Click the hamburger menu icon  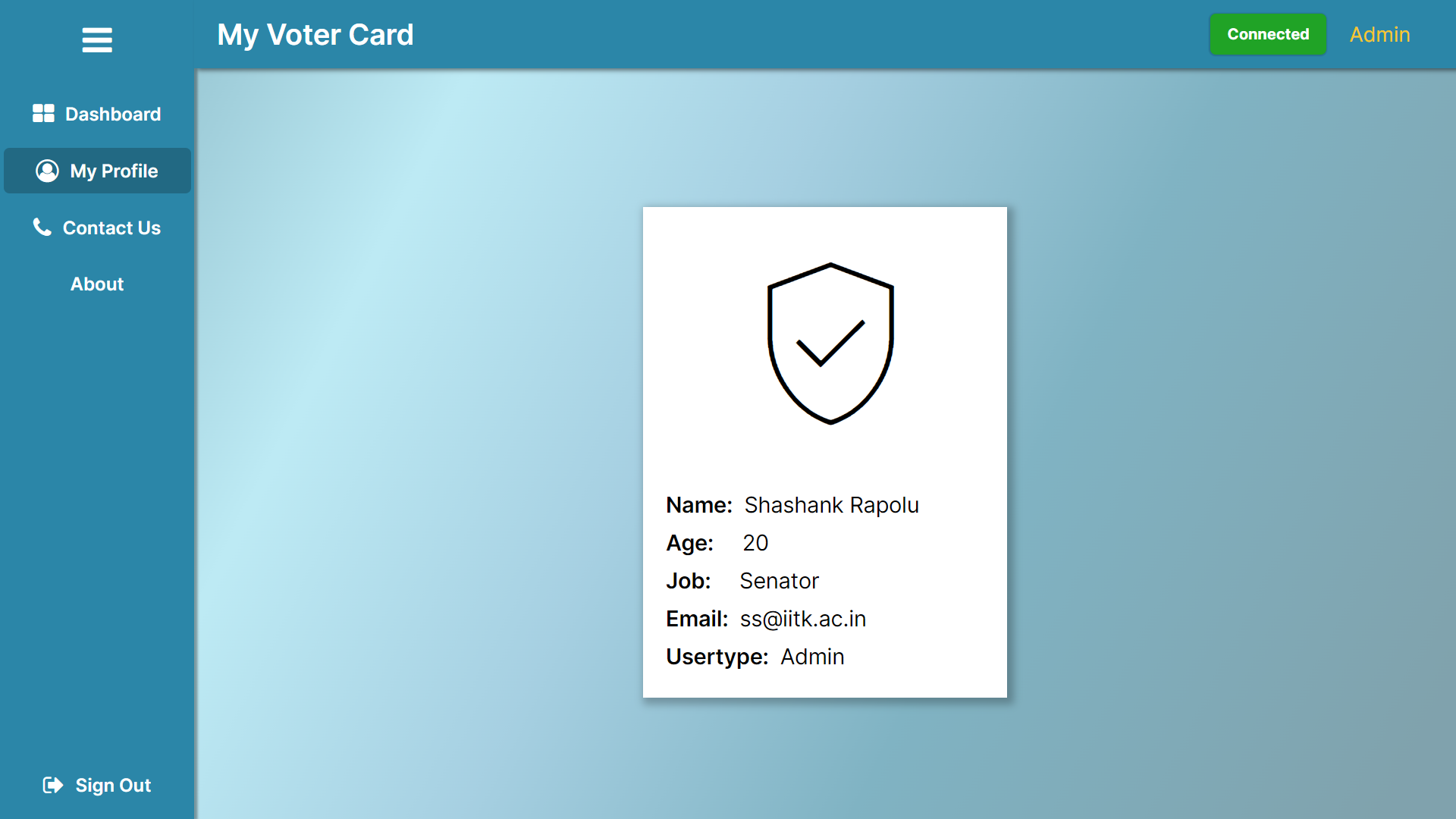tap(97, 39)
